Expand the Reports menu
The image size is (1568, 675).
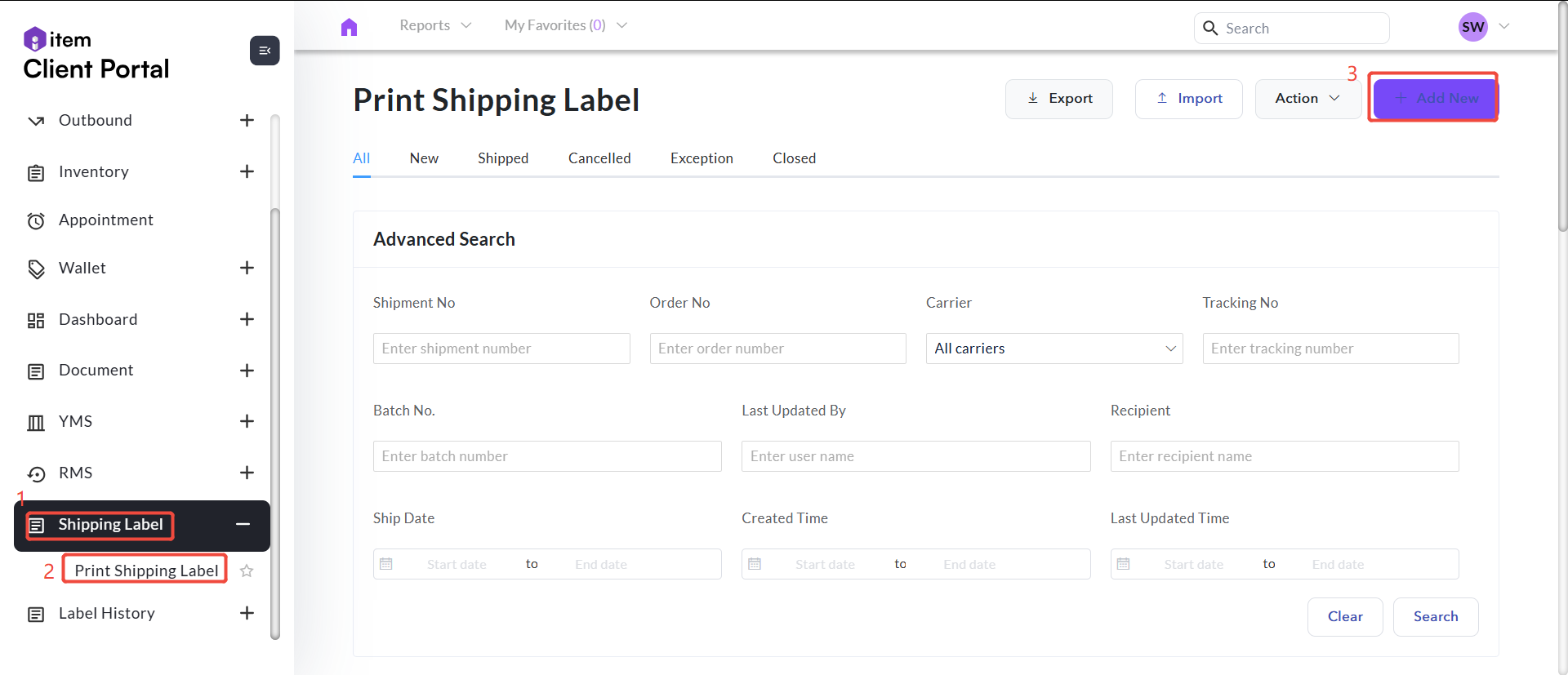[435, 25]
